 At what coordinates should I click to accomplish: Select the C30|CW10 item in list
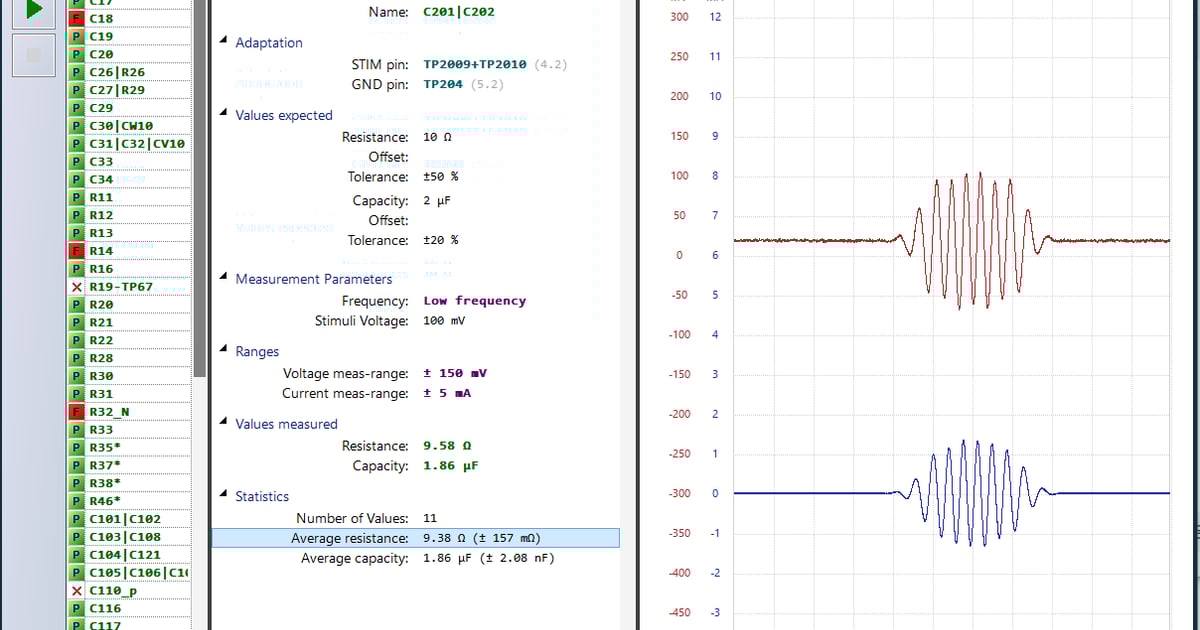click(x=120, y=126)
